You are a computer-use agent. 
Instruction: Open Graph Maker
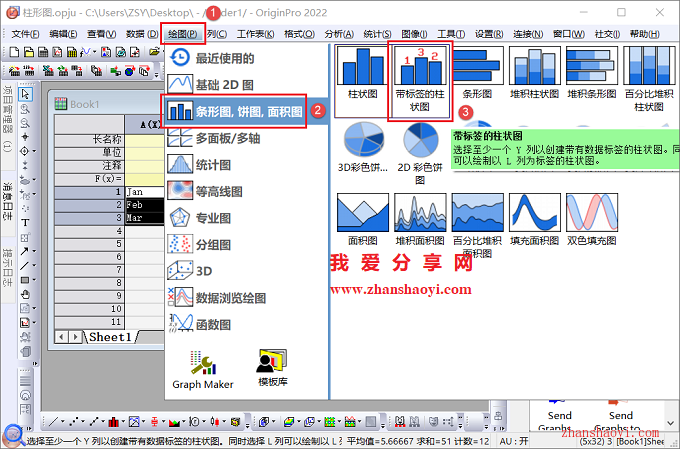(x=203, y=370)
